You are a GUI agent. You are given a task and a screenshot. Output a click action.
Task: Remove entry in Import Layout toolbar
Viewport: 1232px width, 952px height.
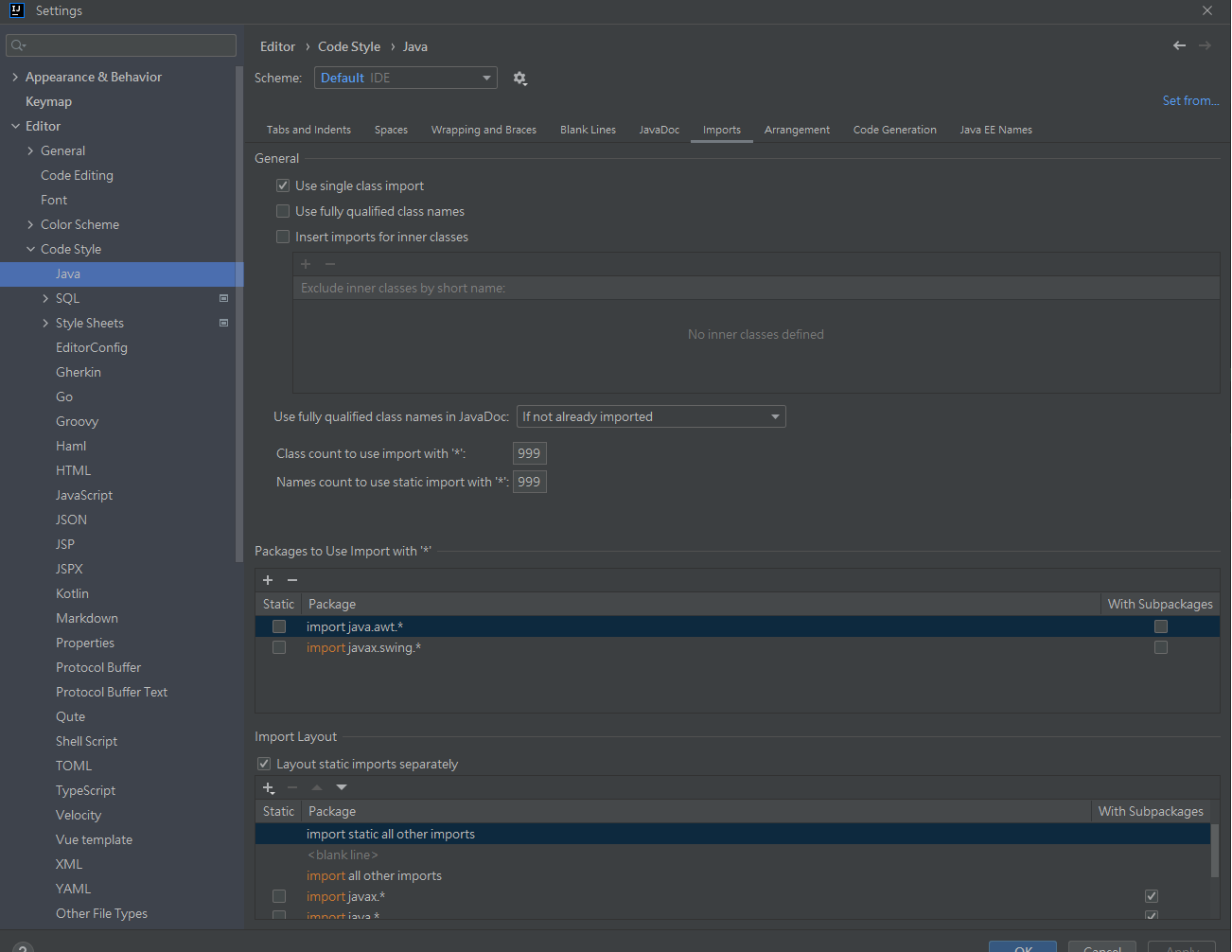click(292, 787)
